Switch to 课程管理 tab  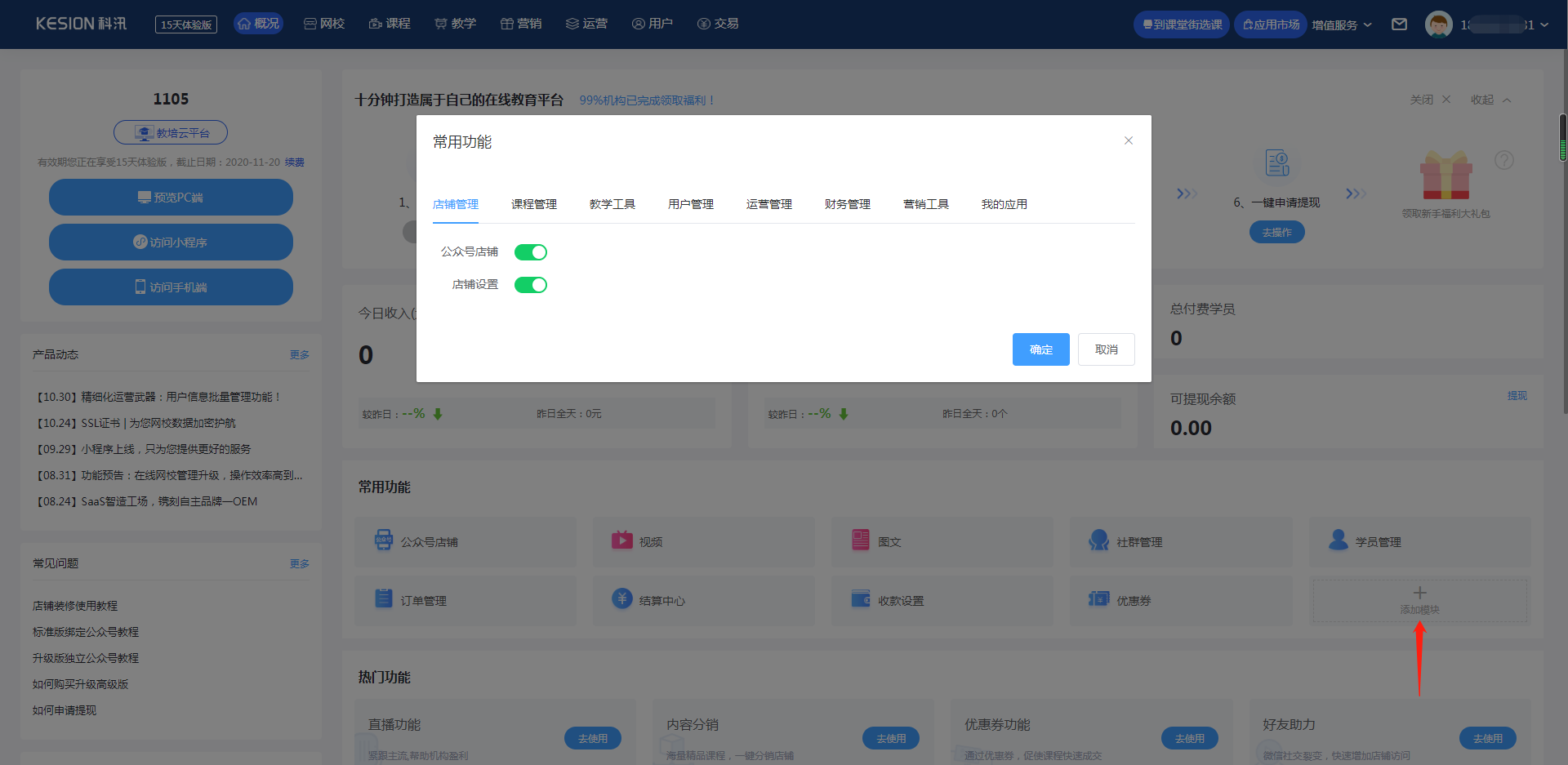[534, 204]
